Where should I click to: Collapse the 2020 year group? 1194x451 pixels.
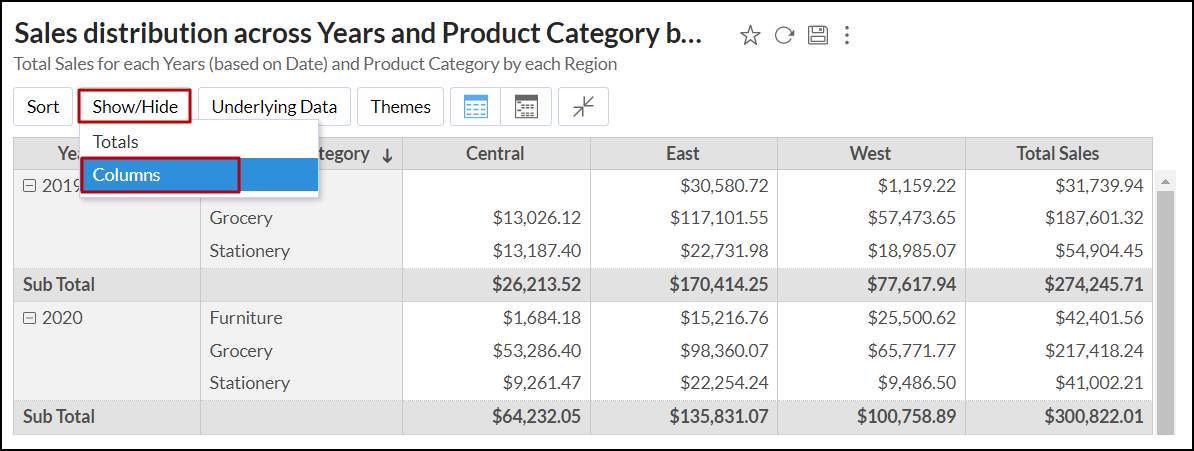click(x=29, y=318)
